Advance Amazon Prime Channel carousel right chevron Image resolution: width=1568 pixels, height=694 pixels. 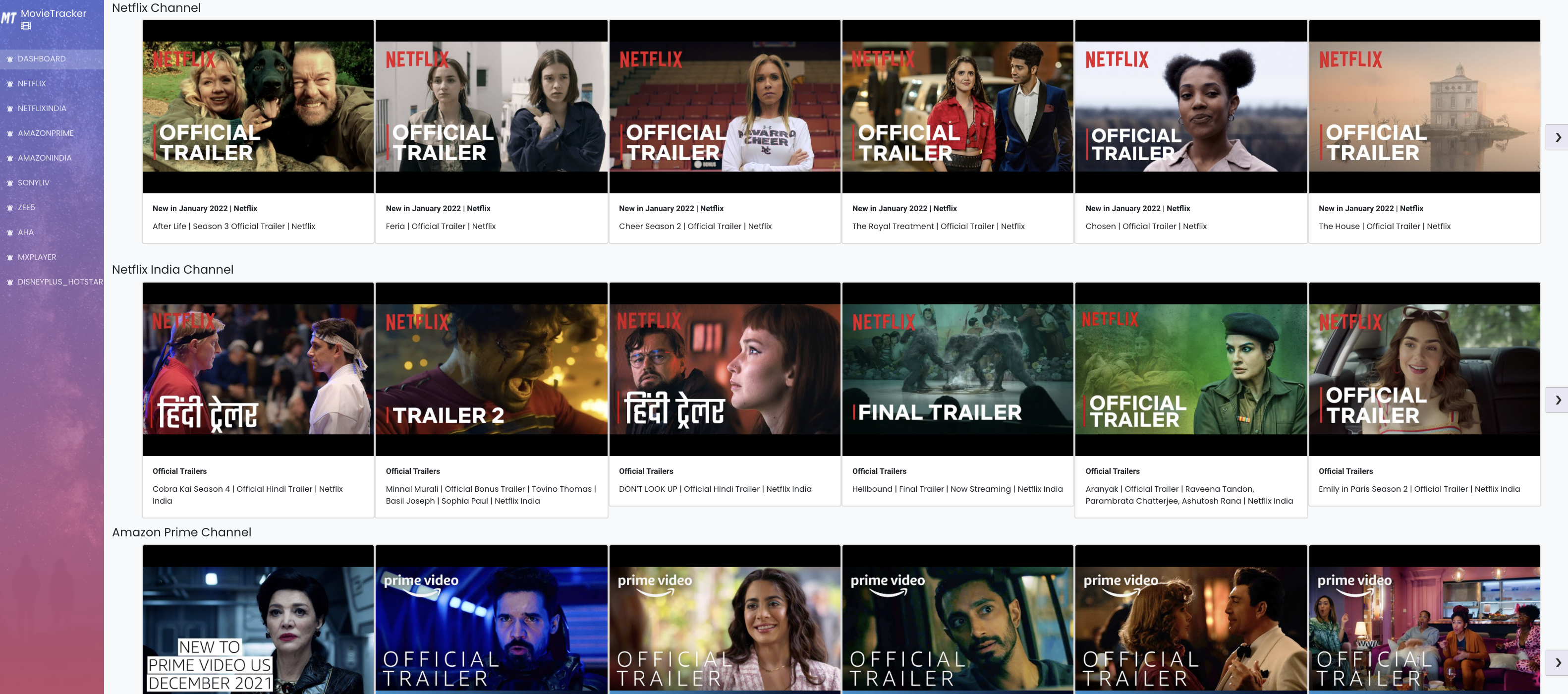[1557, 662]
